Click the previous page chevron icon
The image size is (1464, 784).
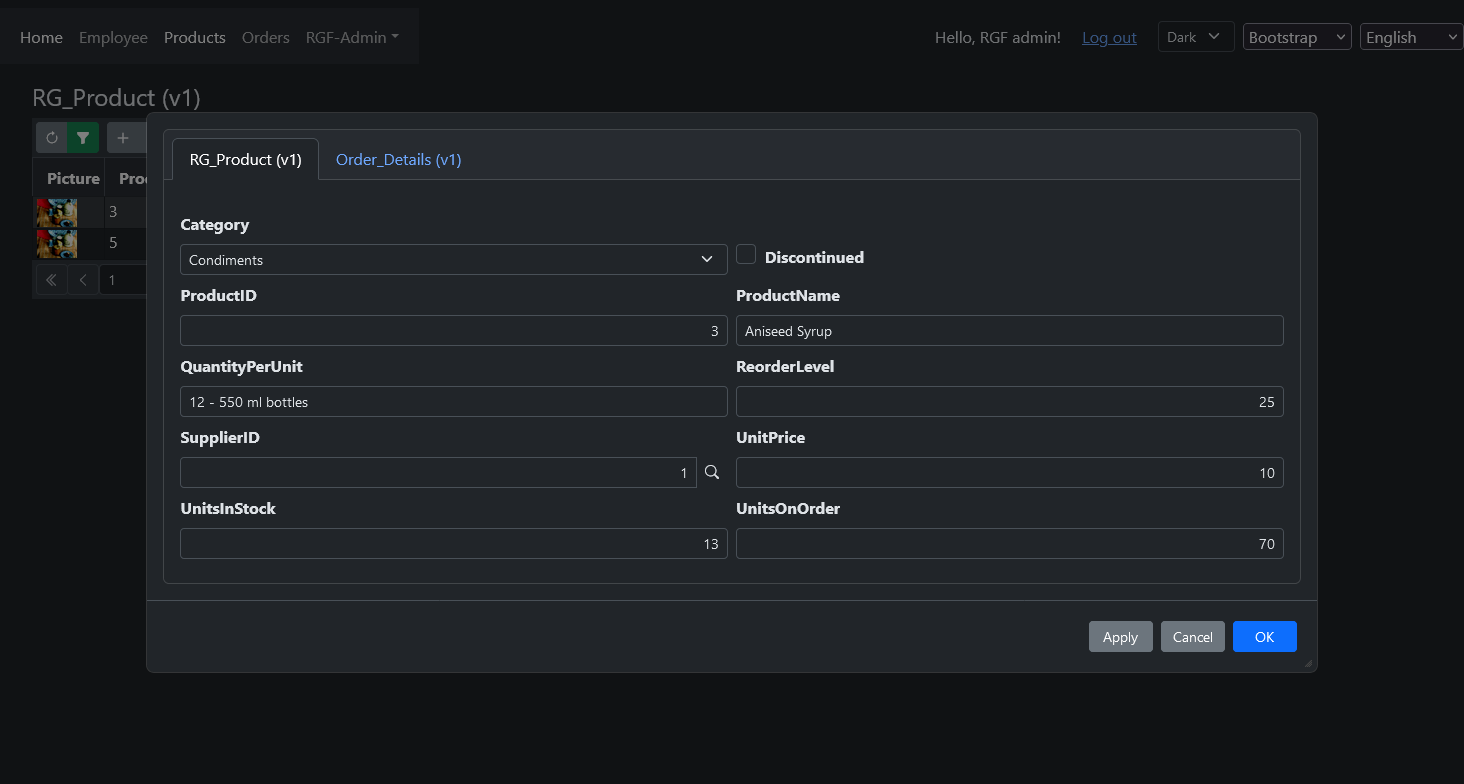(x=83, y=280)
